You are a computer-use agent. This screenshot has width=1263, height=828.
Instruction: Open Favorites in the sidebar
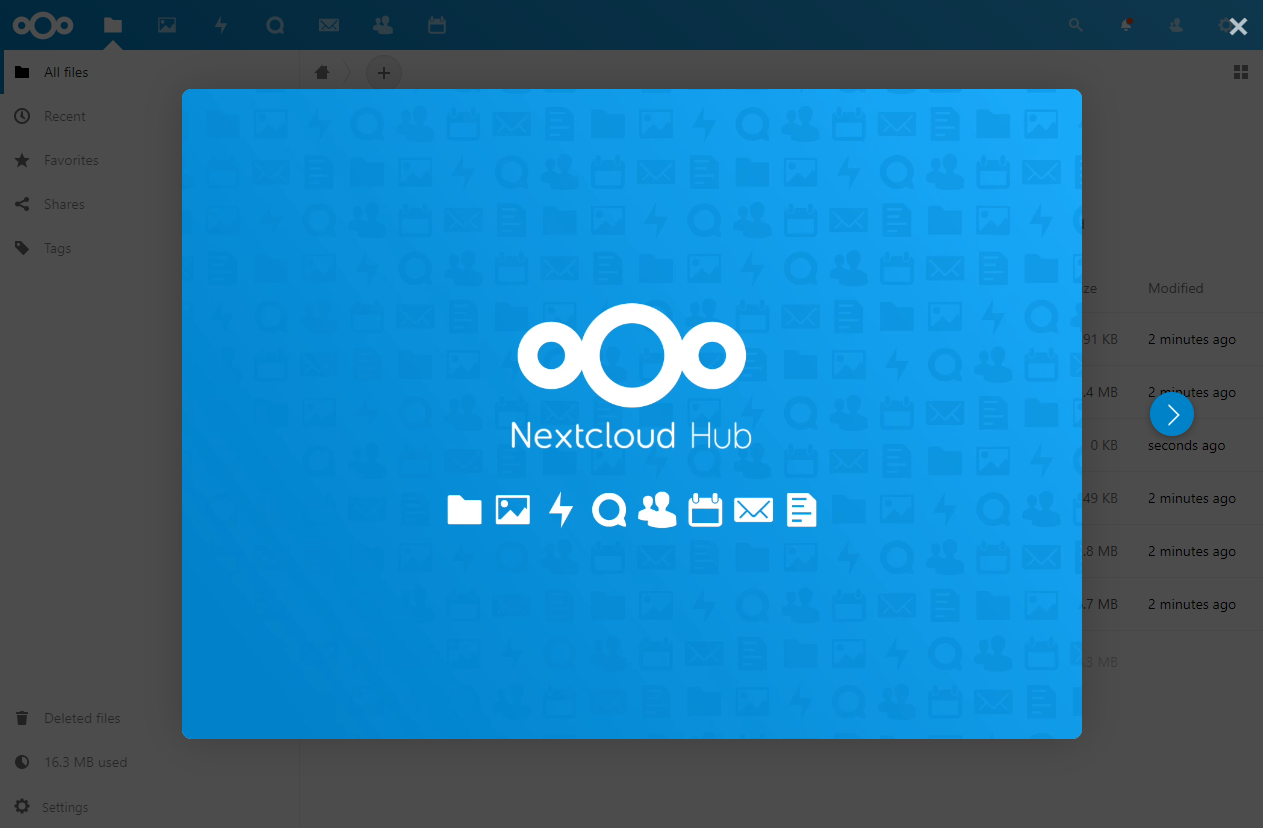(x=150, y=160)
